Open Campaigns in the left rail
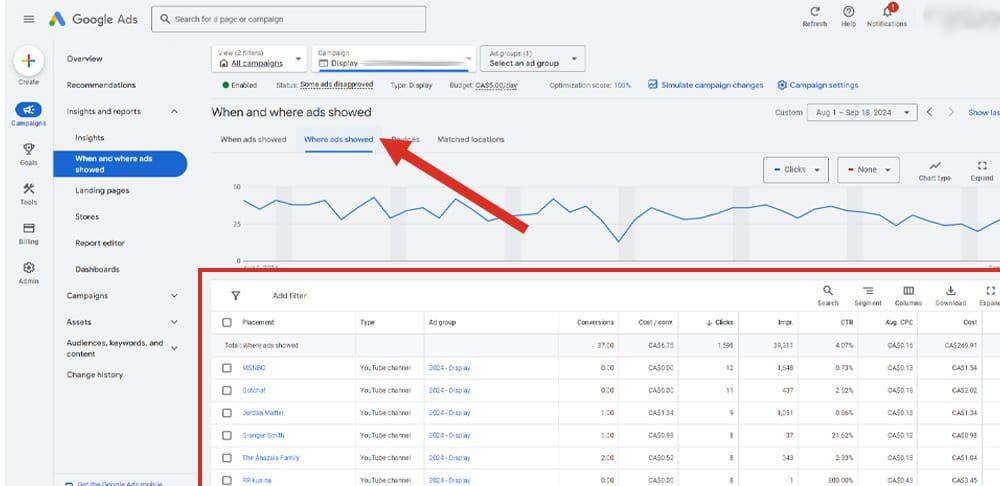The height and width of the screenshot is (486, 1000). tap(28, 114)
